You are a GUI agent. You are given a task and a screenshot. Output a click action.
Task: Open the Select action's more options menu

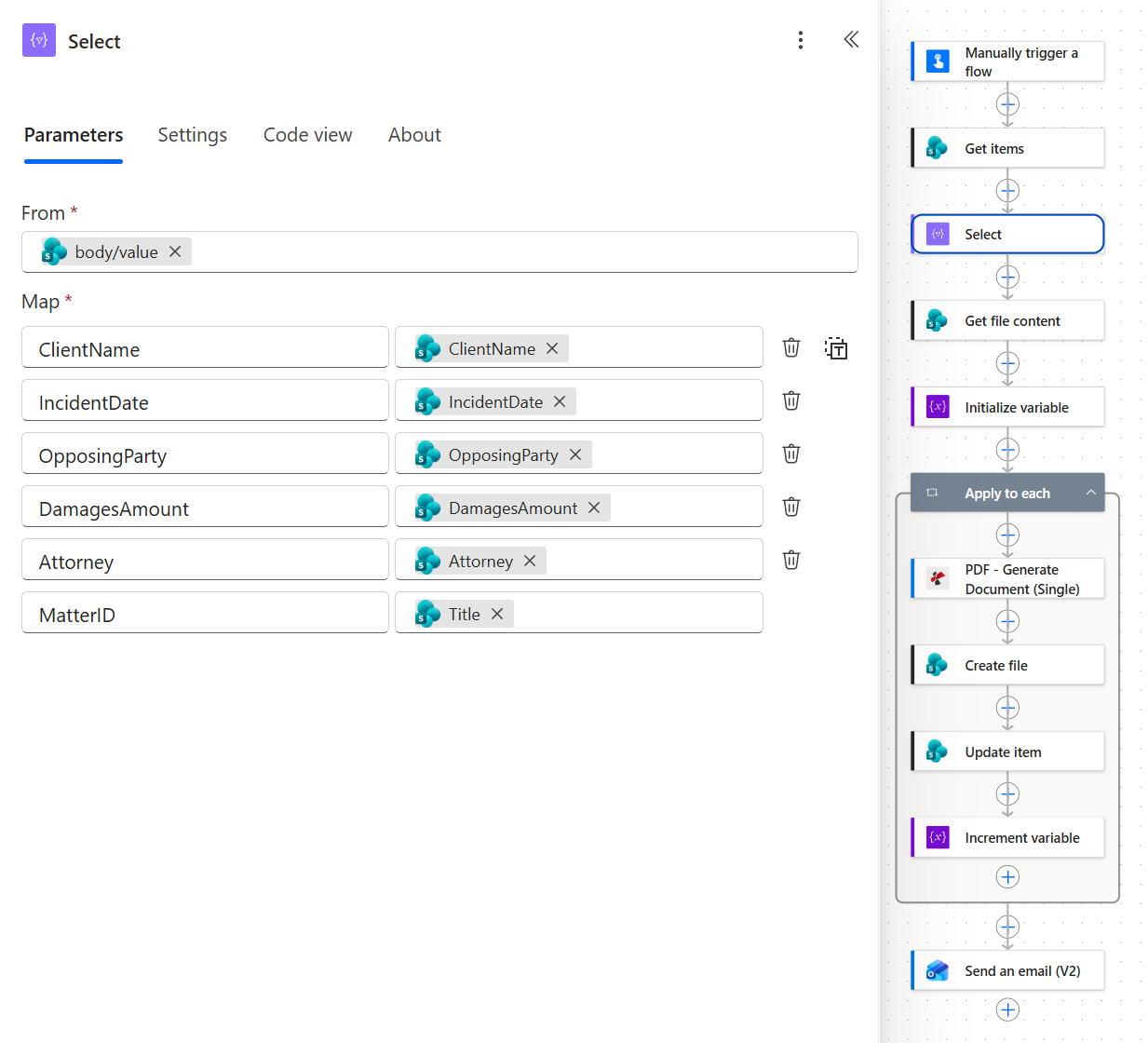801,40
